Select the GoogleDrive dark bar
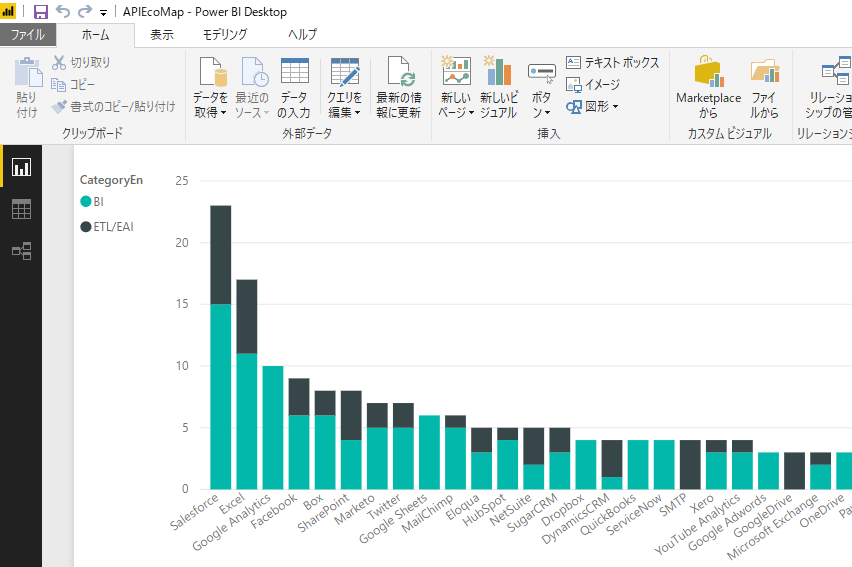 click(794, 471)
